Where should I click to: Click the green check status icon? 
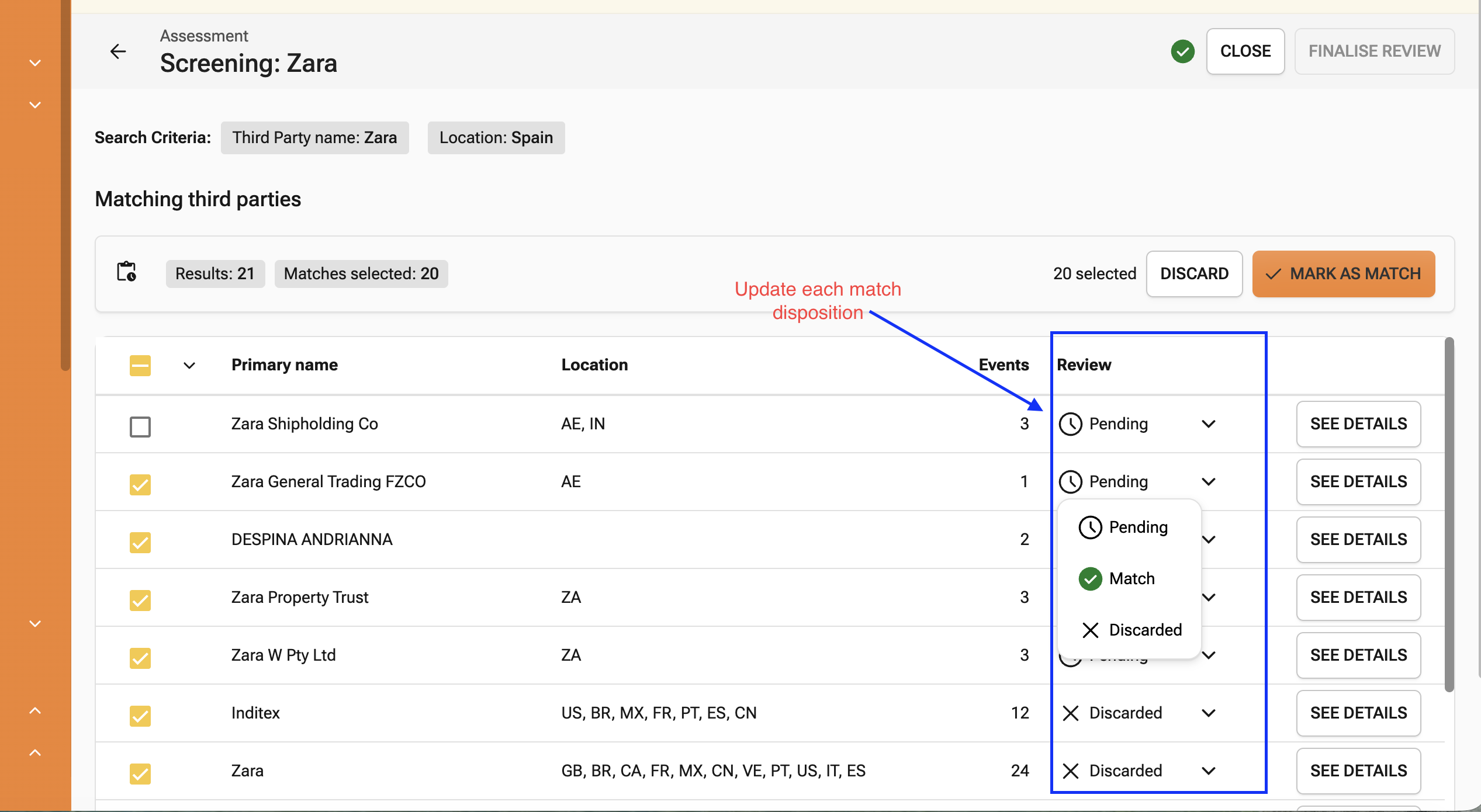click(x=1182, y=51)
